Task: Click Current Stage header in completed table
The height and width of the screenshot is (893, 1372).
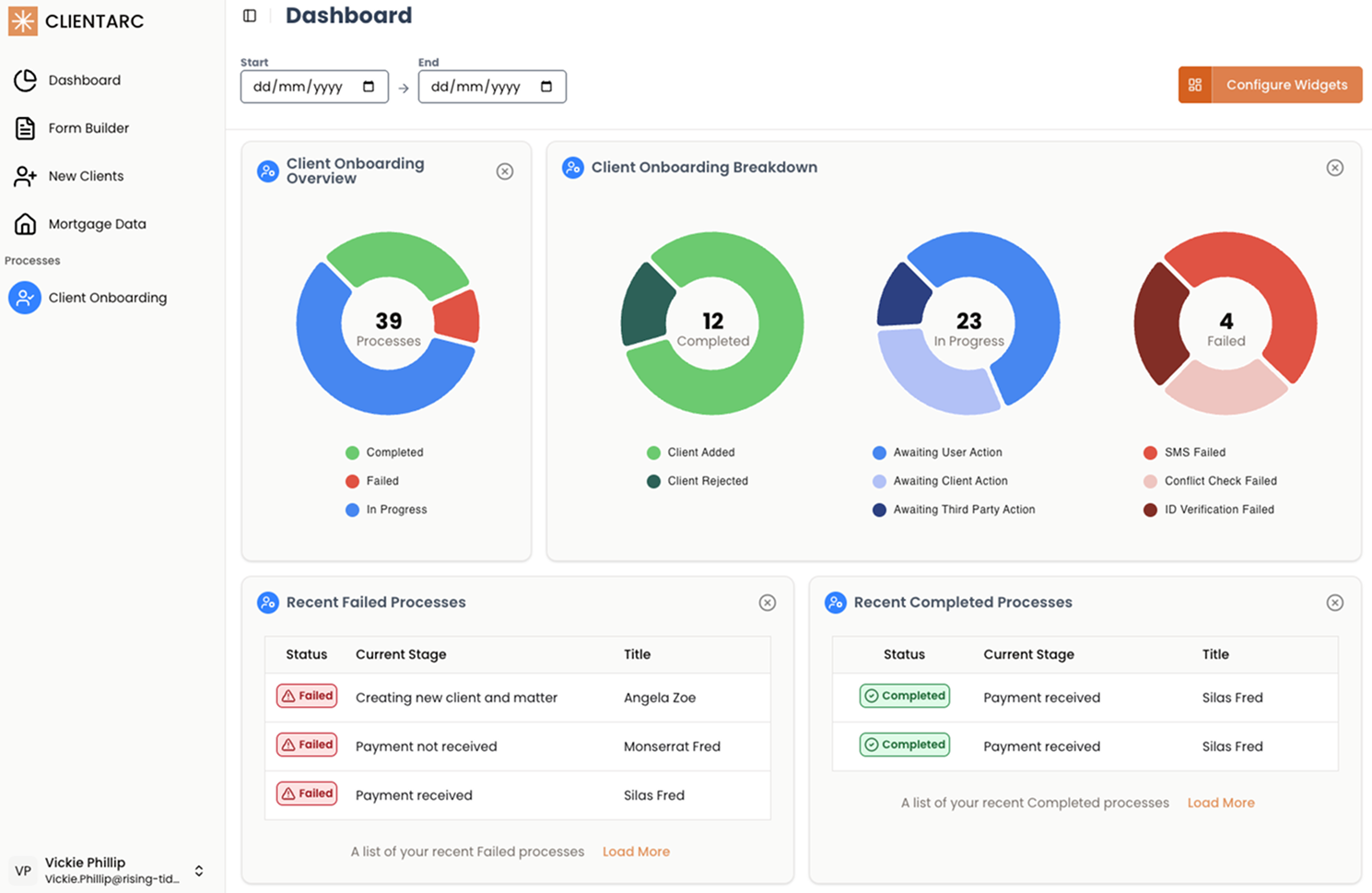Action: point(1028,654)
